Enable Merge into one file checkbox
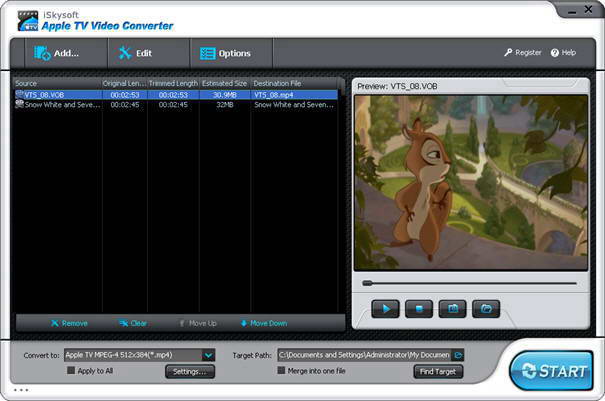The height and width of the screenshot is (401, 605). pyautogui.click(x=281, y=371)
